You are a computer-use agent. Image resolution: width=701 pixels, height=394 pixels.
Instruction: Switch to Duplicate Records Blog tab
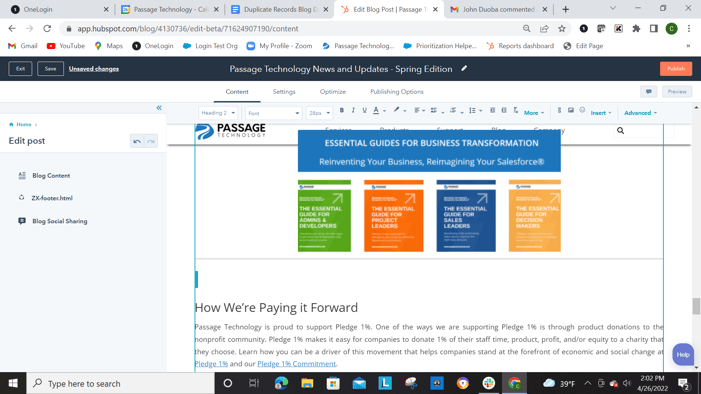pos(280,9)
